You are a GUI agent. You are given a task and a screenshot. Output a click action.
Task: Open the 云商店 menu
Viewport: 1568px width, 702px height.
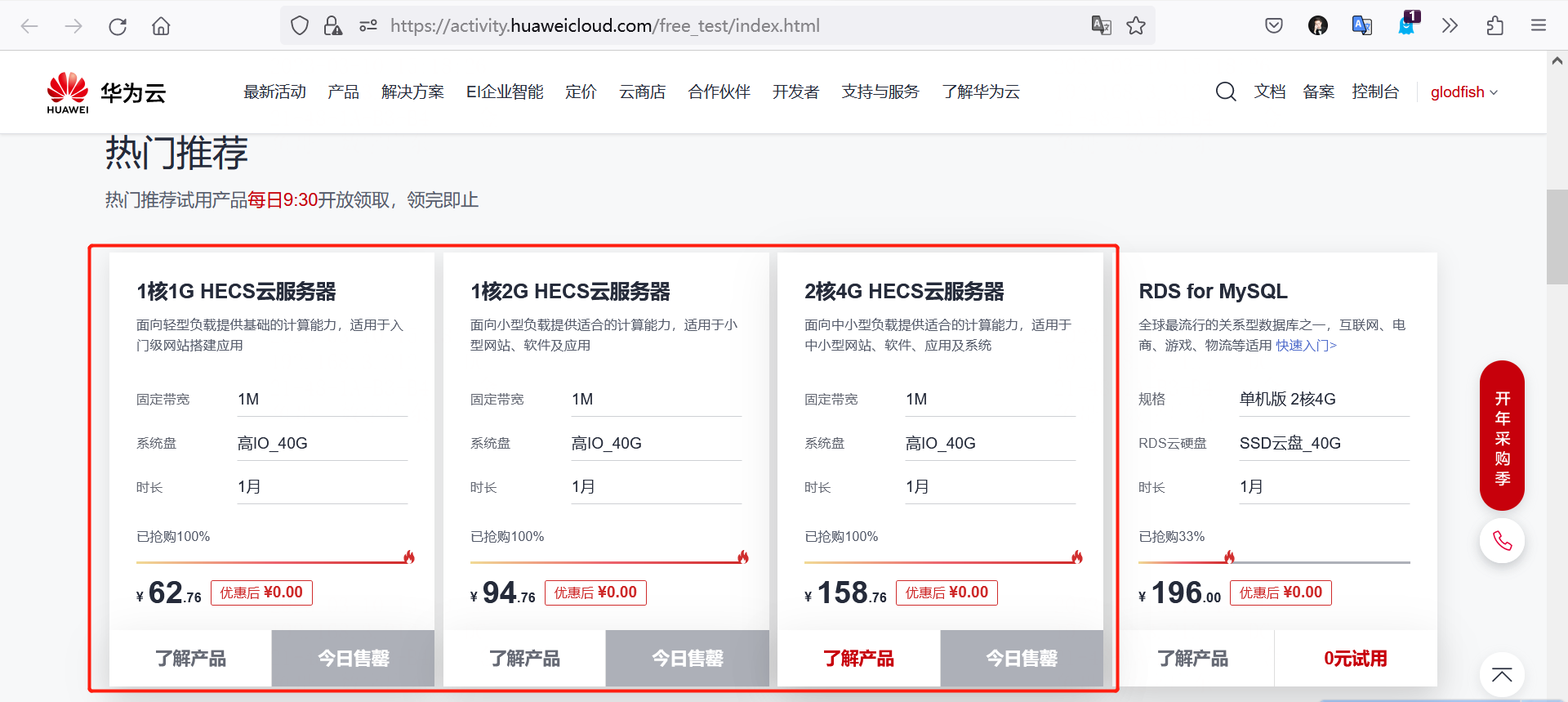click(x=642, y=92)
